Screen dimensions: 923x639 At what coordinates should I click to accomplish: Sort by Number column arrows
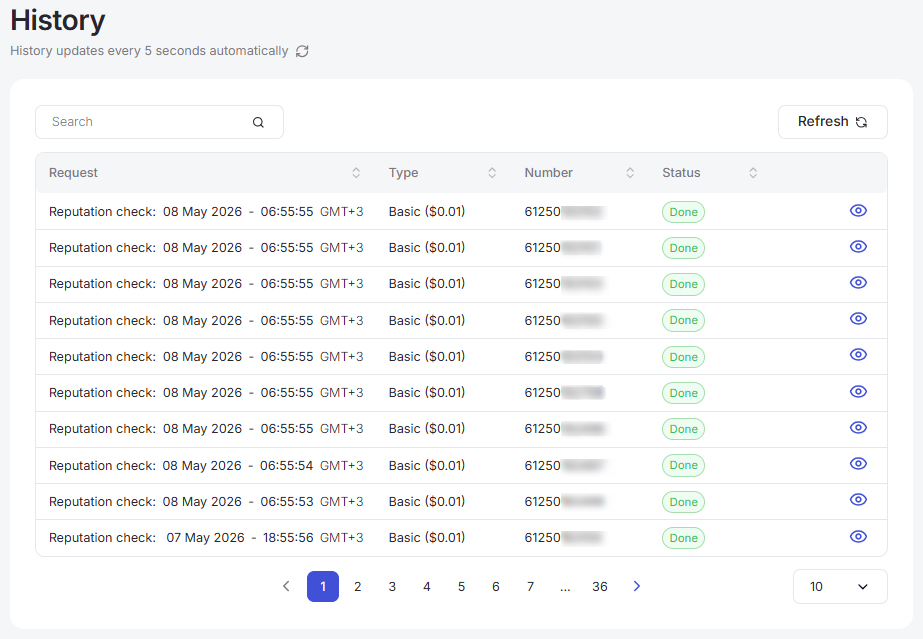pyautogui.click(x=630, y=173)
